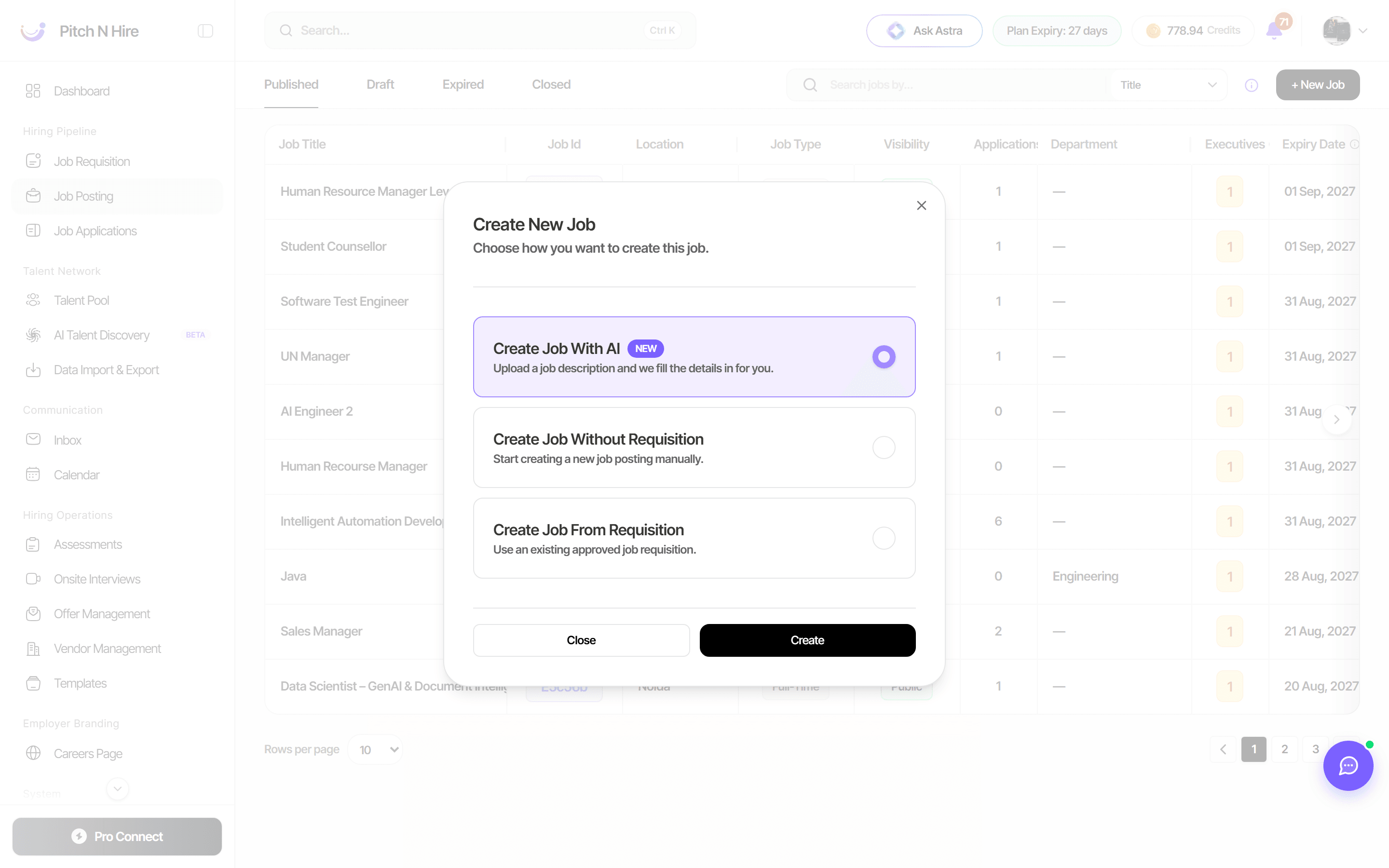The image size is (1389, 868).
Task: Open the Software Test Engineer job
Action: [x=344, y=302]
